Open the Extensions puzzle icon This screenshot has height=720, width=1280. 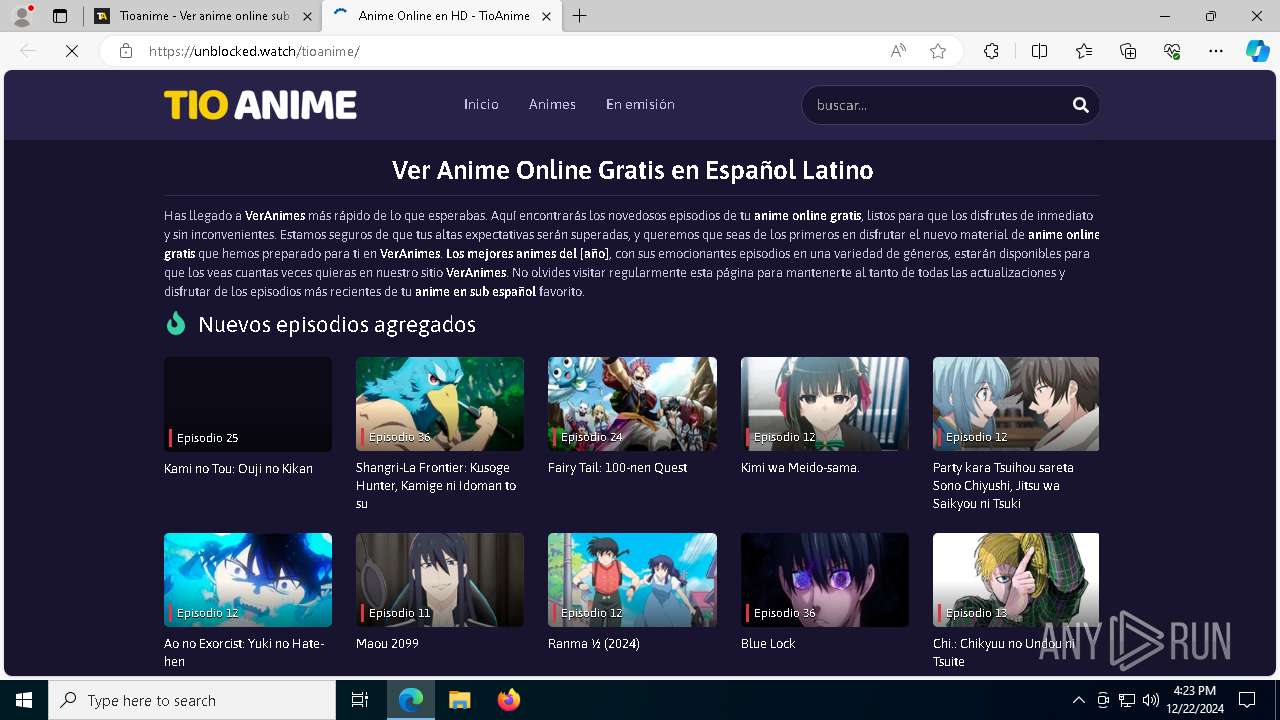[x=991, y=51]
